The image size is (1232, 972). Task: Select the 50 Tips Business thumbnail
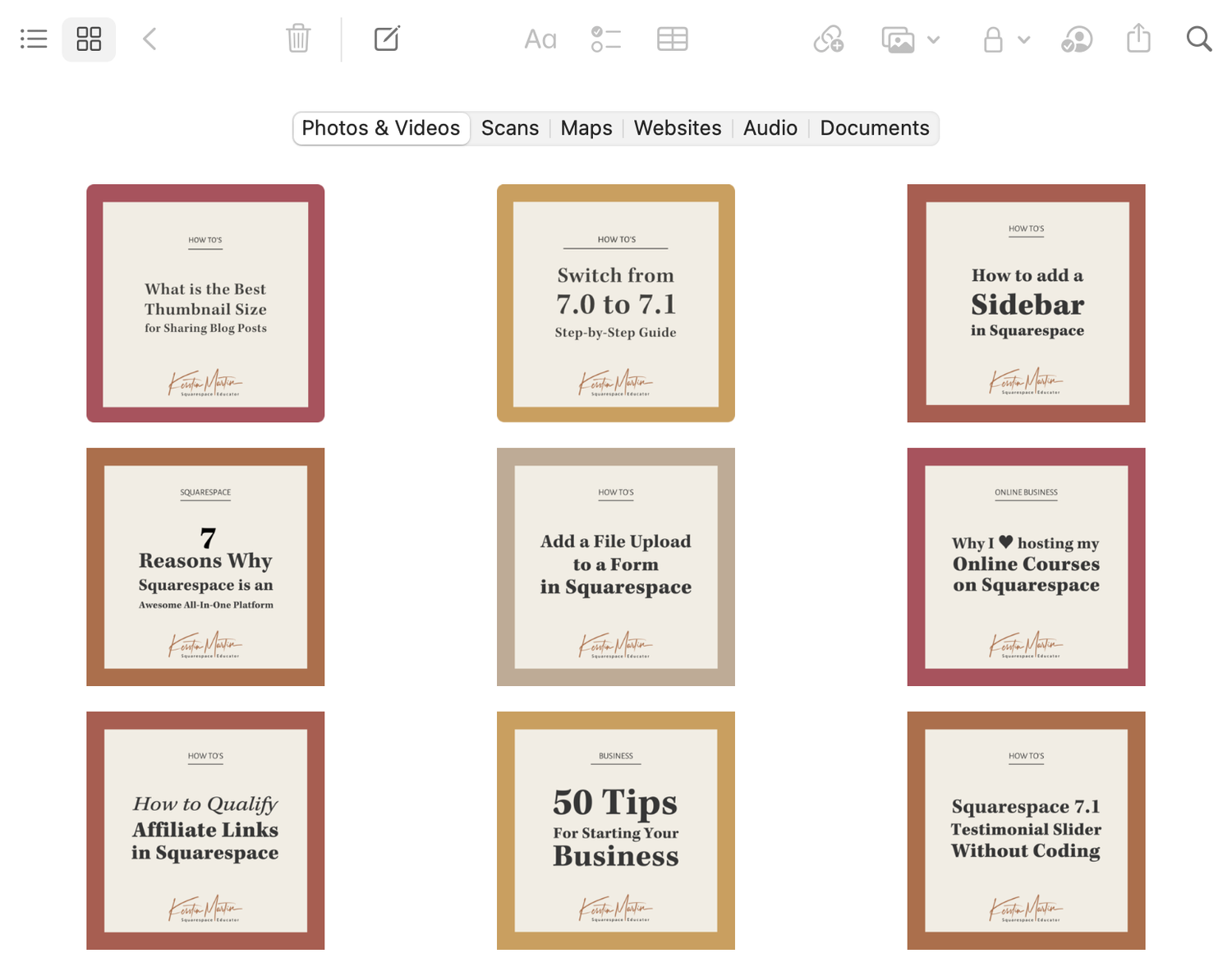(x=616, y=831)
